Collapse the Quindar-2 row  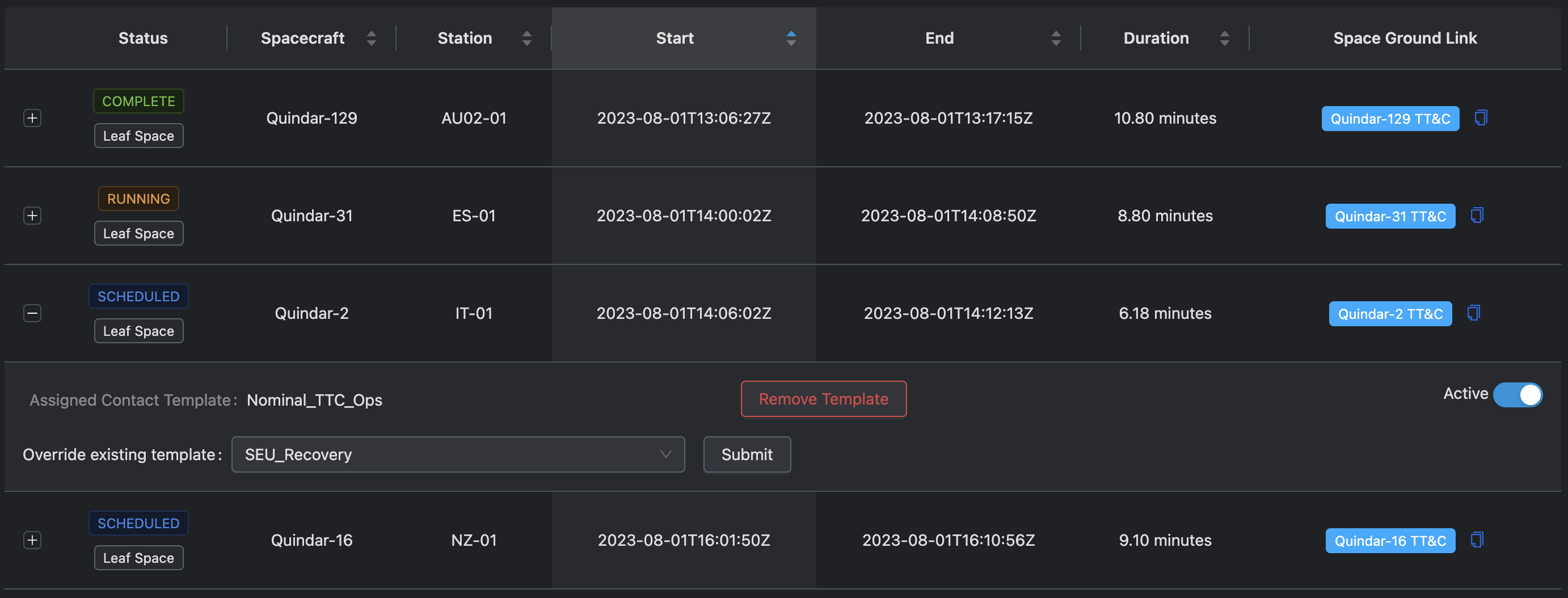click(32, 313)
